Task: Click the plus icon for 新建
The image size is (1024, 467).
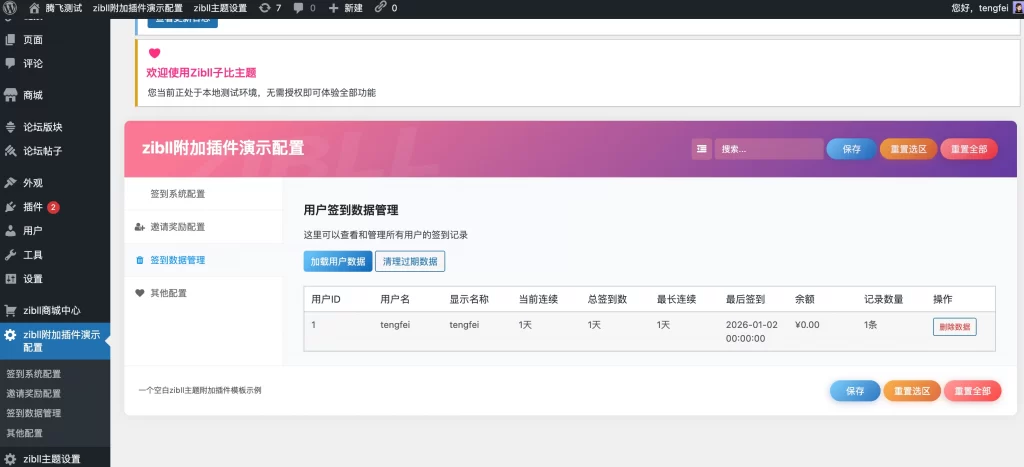Action: 333,8
